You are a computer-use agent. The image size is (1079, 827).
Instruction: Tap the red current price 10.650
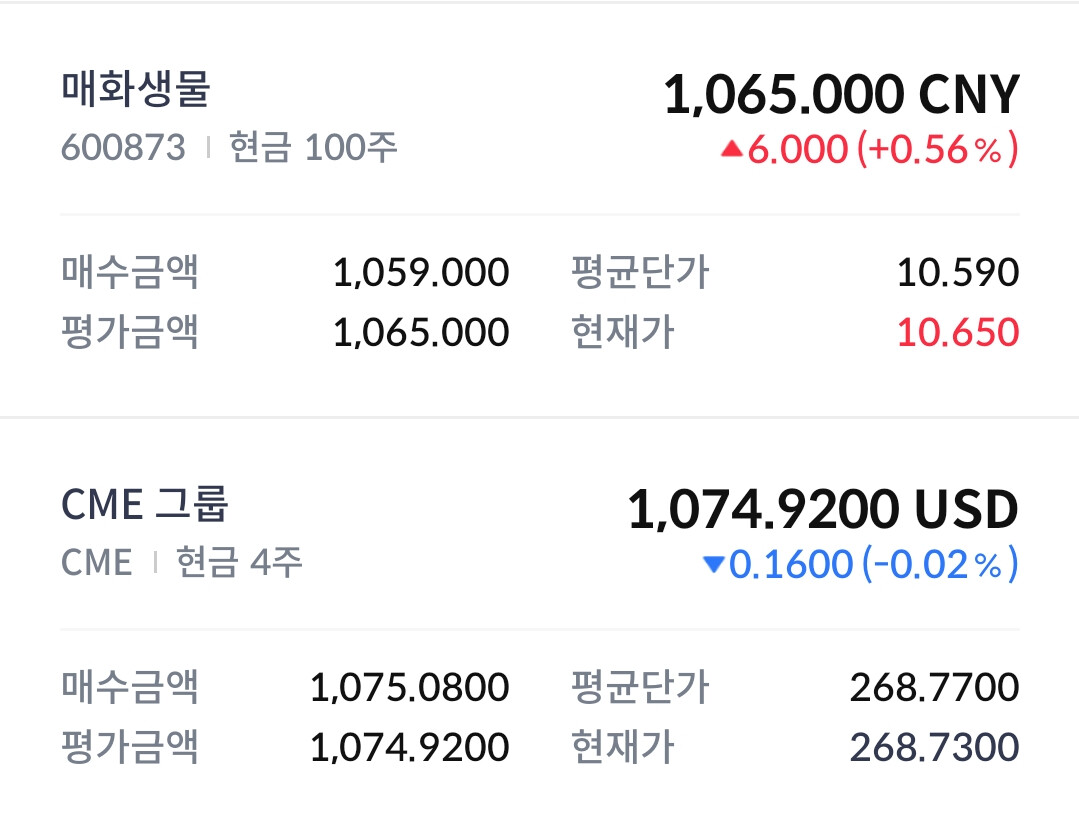[957, 332]
